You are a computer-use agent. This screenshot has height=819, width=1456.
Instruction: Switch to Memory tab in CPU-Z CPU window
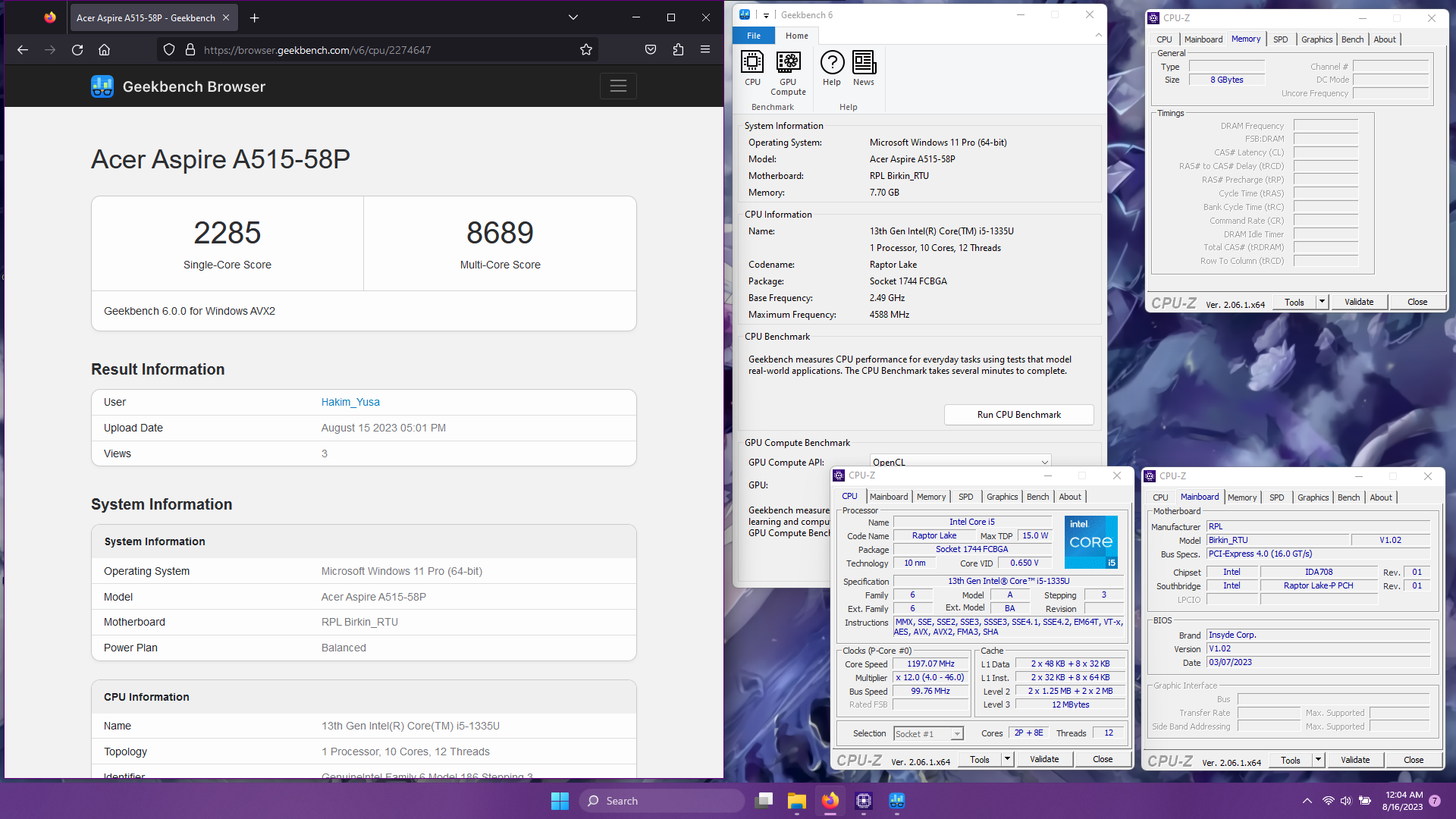pyautogui.click(x=930, y=497)
